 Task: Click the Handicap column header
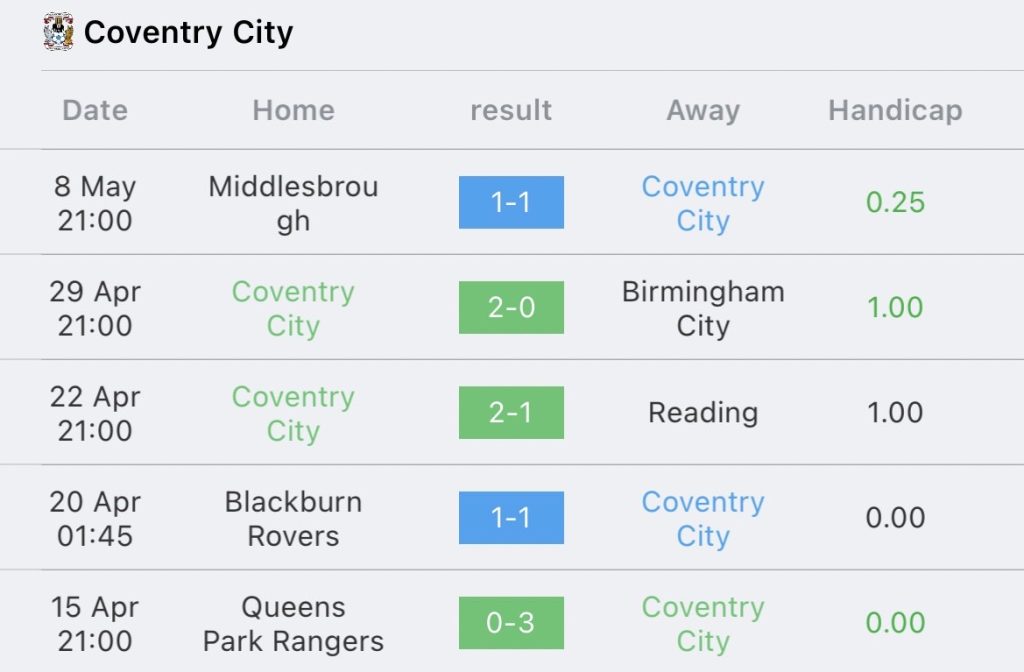pos(895,110)
